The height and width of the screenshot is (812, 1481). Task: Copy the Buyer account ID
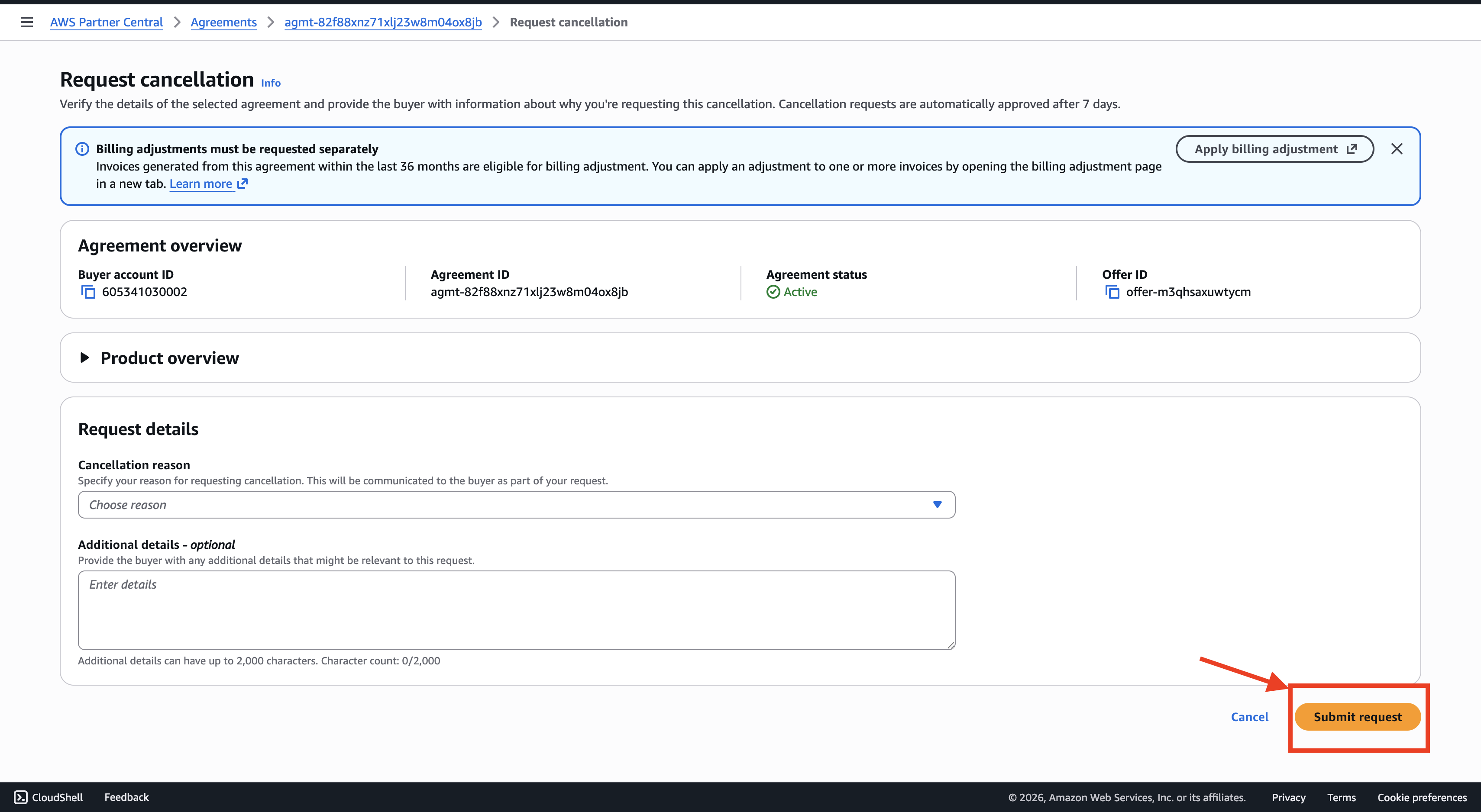pyautogui.click(x=88, y=292)
